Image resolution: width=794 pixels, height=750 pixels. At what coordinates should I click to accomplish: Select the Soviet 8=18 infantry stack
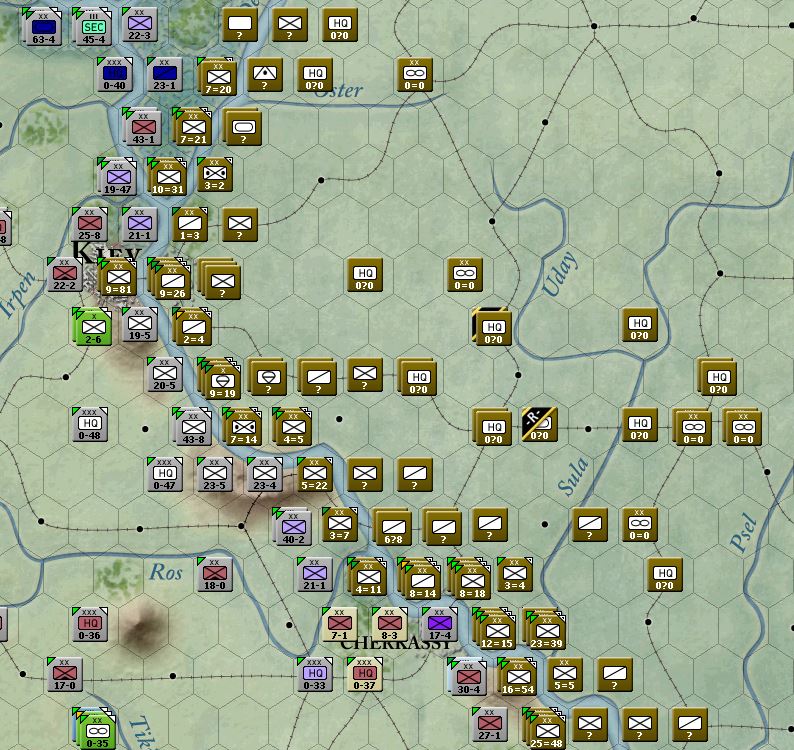[x=472, y=581]
